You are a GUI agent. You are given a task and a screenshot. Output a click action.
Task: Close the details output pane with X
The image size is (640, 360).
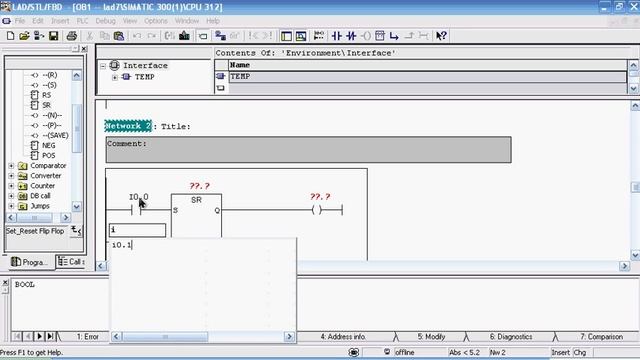(5, 282)
